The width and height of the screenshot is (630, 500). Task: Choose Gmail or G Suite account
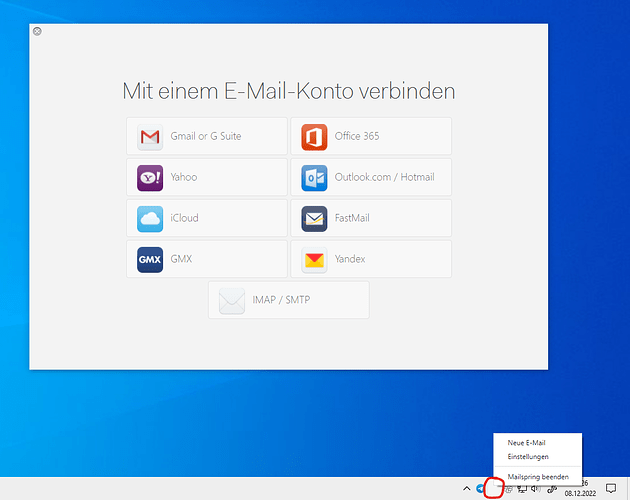207,136
